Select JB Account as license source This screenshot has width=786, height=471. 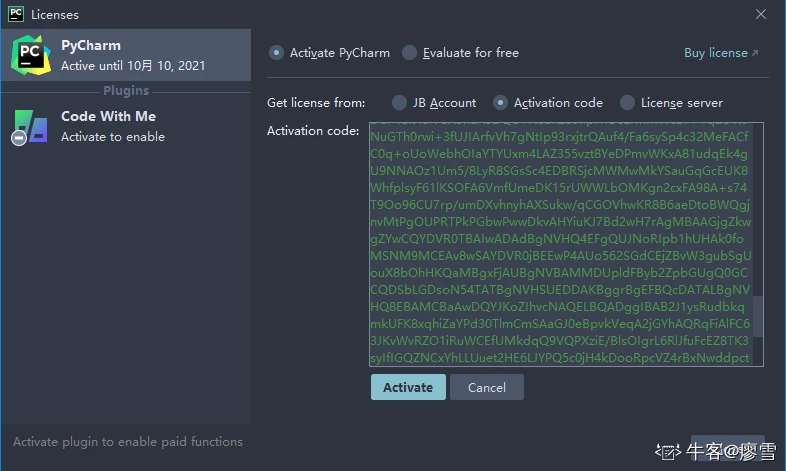400,102
